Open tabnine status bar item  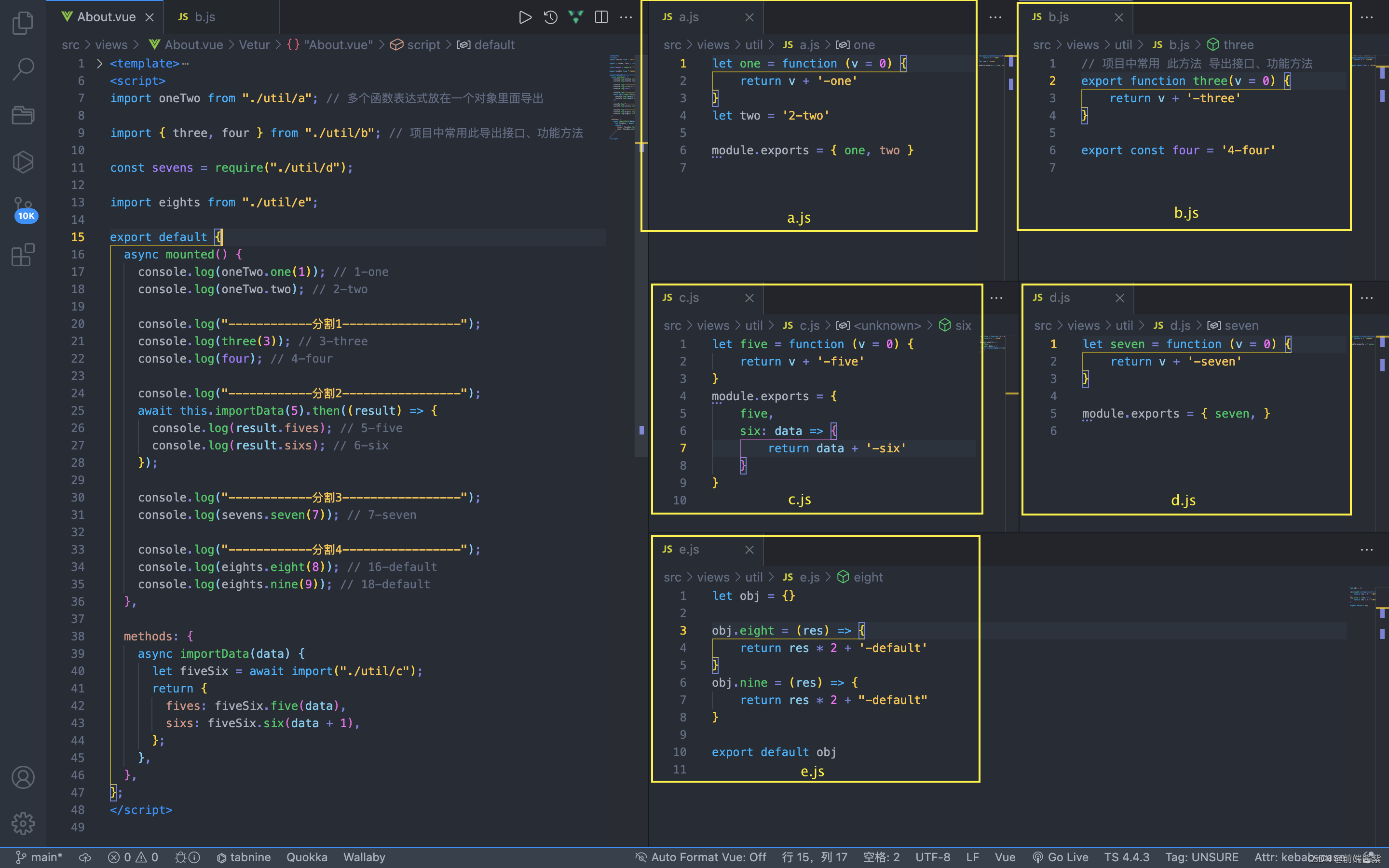pos(244,857)
